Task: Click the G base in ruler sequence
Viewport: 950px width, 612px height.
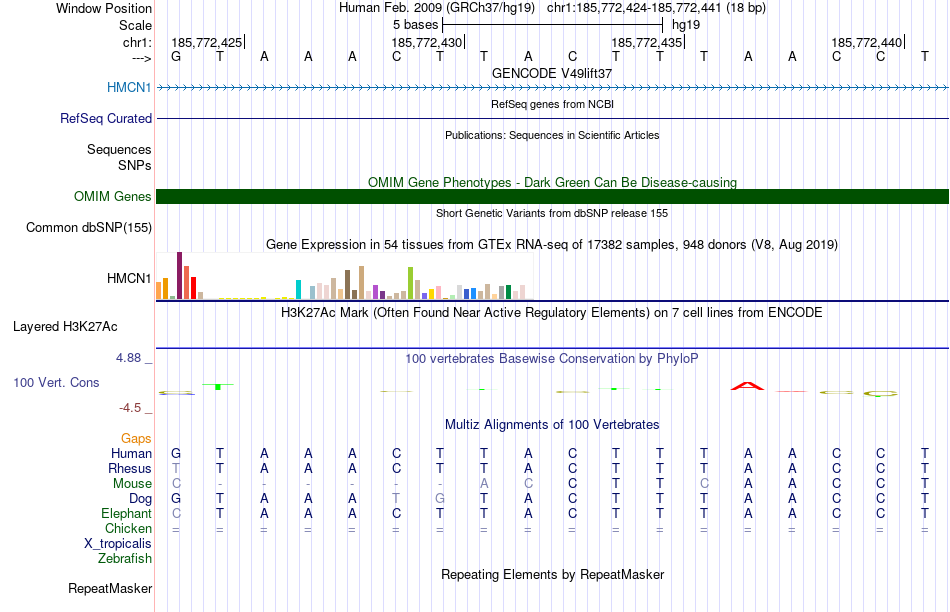Action: point(176,56)
